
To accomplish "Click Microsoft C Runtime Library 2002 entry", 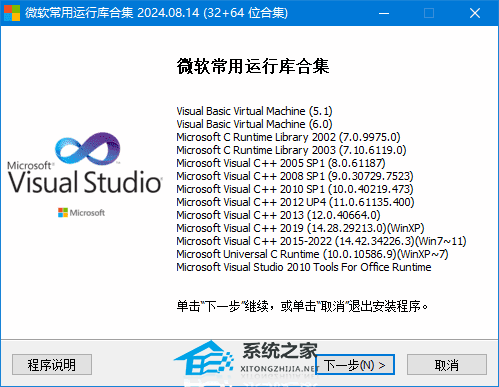I will click(x=288, y=137).
